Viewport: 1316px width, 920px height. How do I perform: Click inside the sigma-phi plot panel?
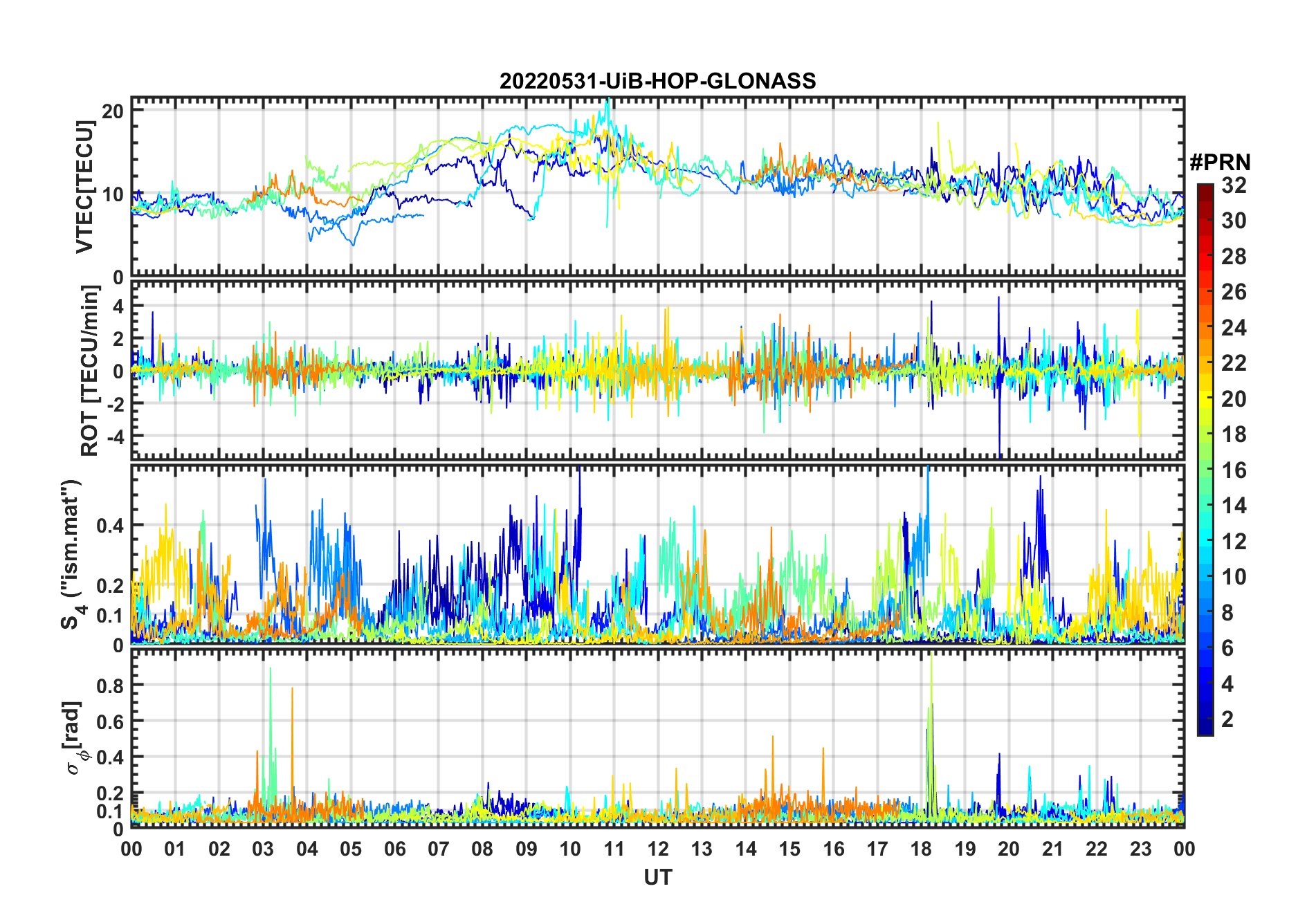click(x=657, y=738)
